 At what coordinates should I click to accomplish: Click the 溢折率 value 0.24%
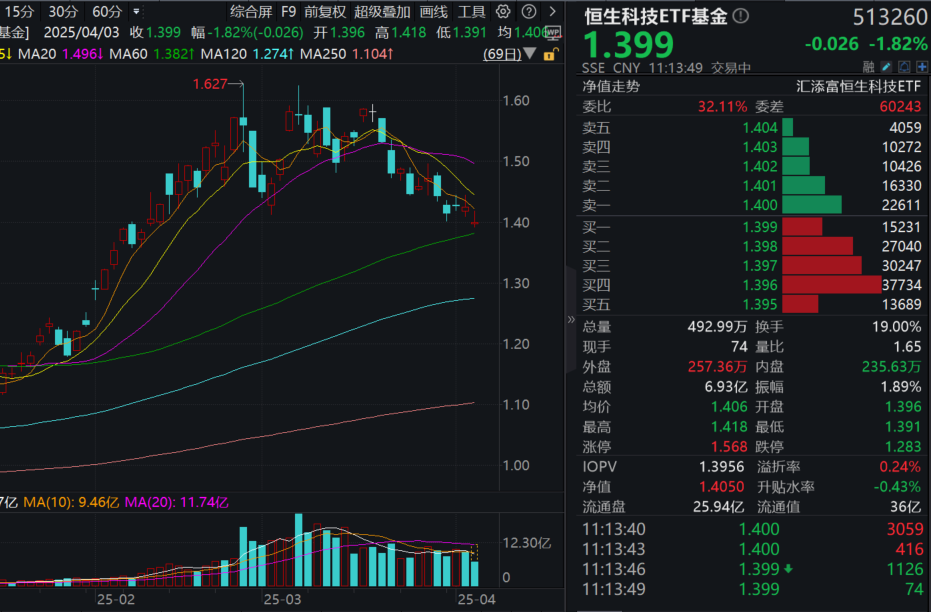(900, 467)
